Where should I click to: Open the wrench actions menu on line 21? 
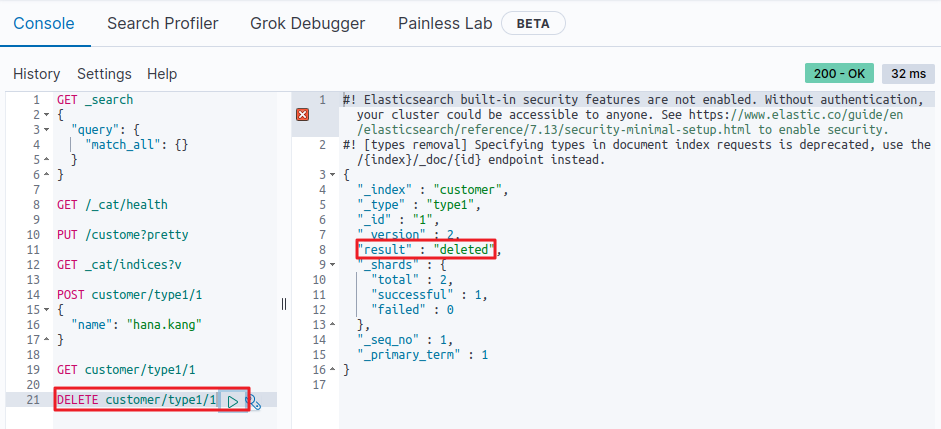pyautogui.click(x=253, y=402)
